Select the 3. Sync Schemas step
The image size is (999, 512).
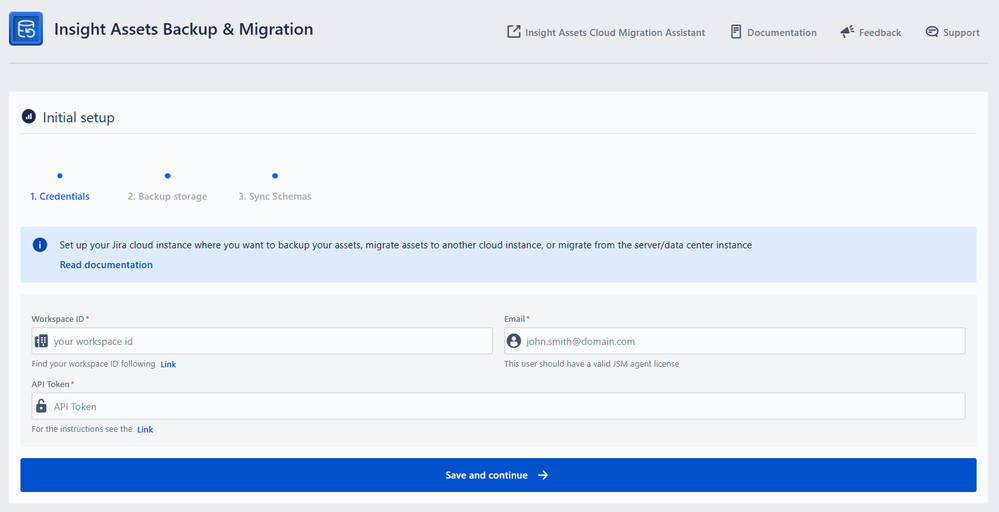[x=275, y=196]
